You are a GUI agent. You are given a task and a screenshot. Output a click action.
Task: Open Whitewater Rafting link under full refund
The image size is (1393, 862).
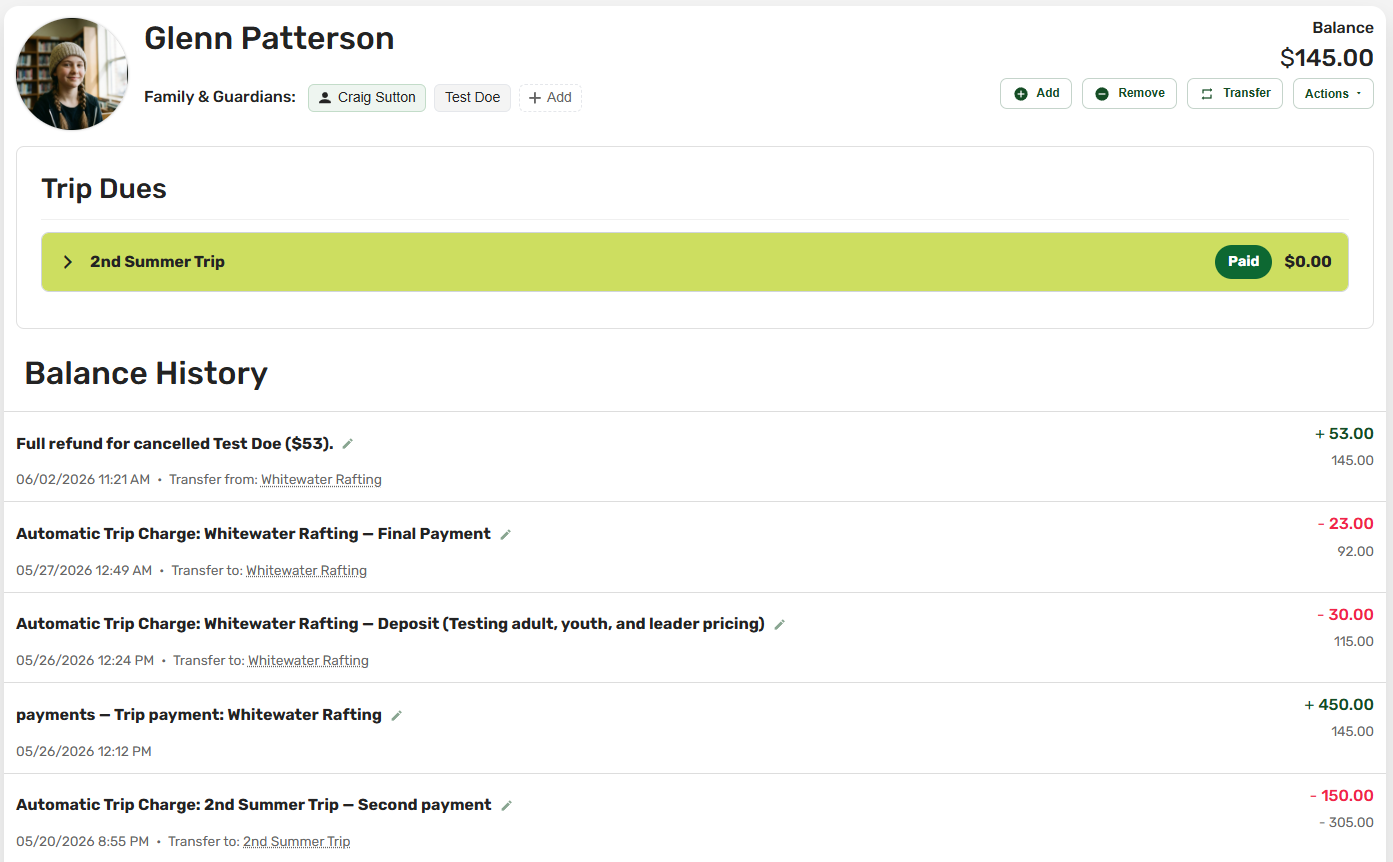pos(321,480)
